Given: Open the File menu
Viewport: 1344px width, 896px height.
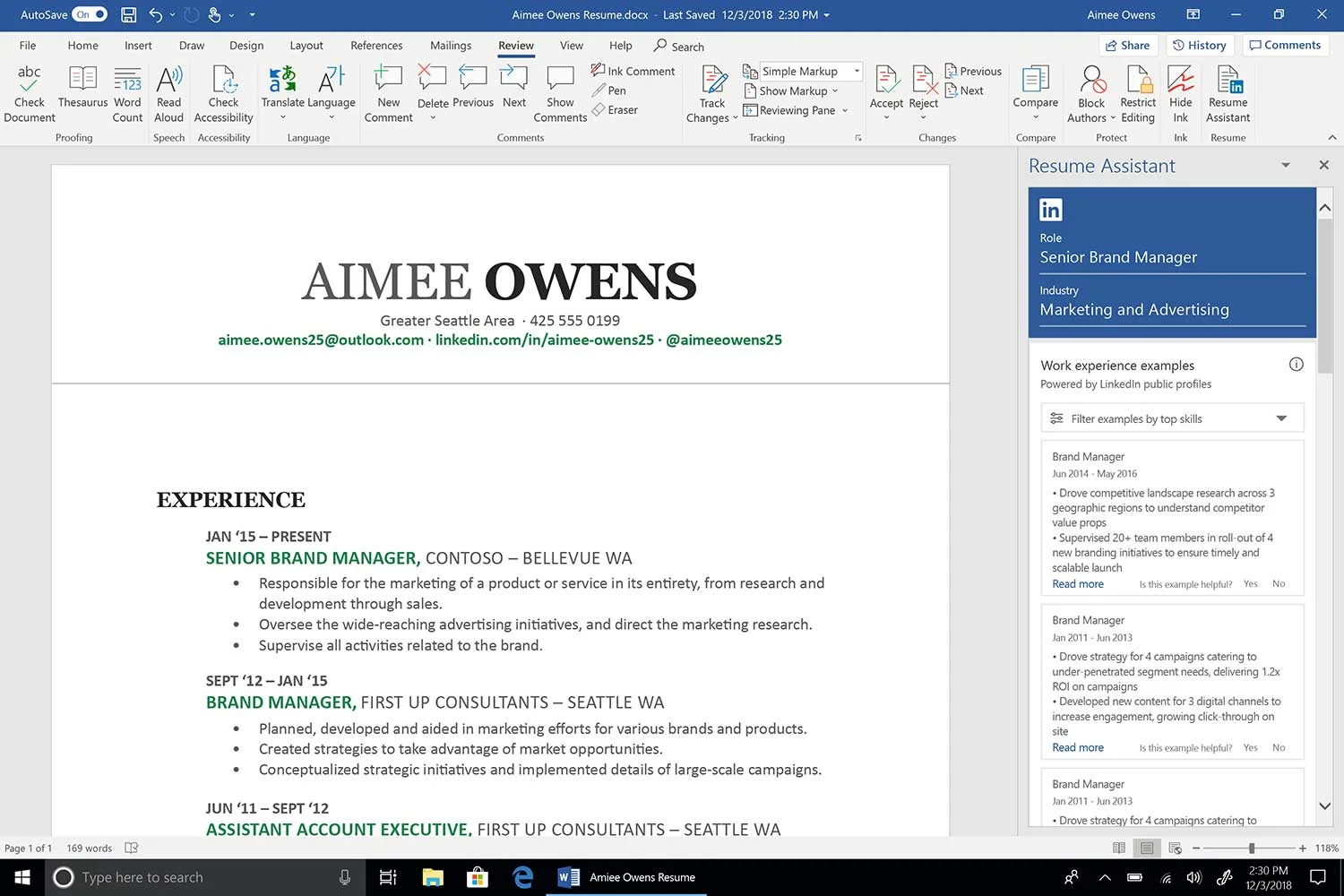Looking at the screenshot, I should point(28,46).
